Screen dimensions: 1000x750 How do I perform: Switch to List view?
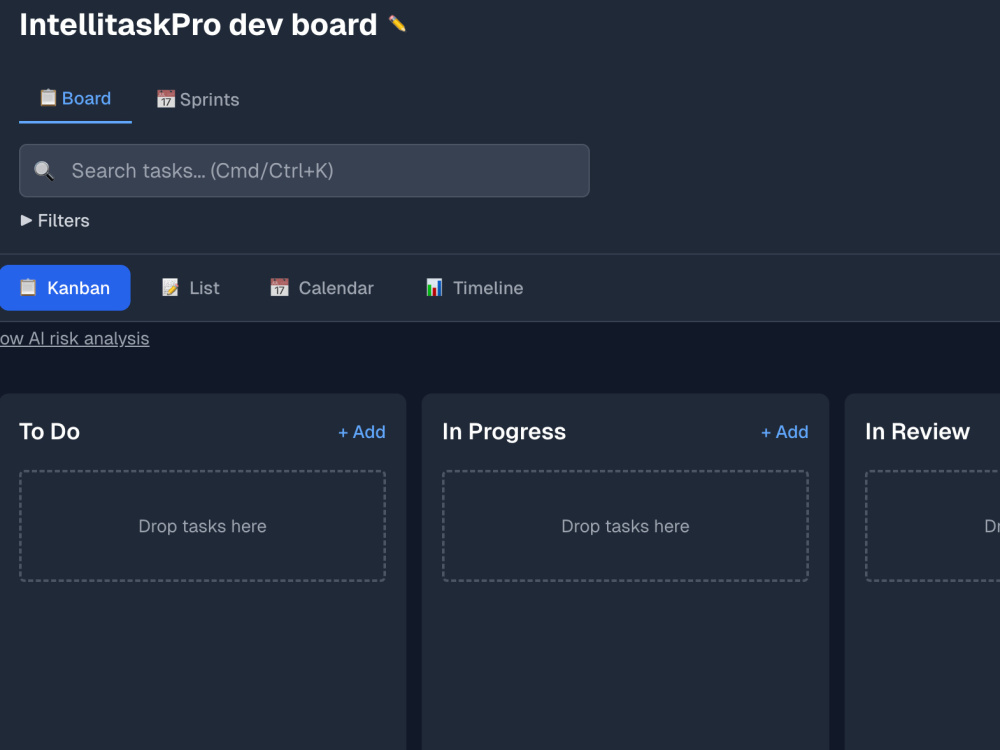pyautogui.click(x=191, y=288)
